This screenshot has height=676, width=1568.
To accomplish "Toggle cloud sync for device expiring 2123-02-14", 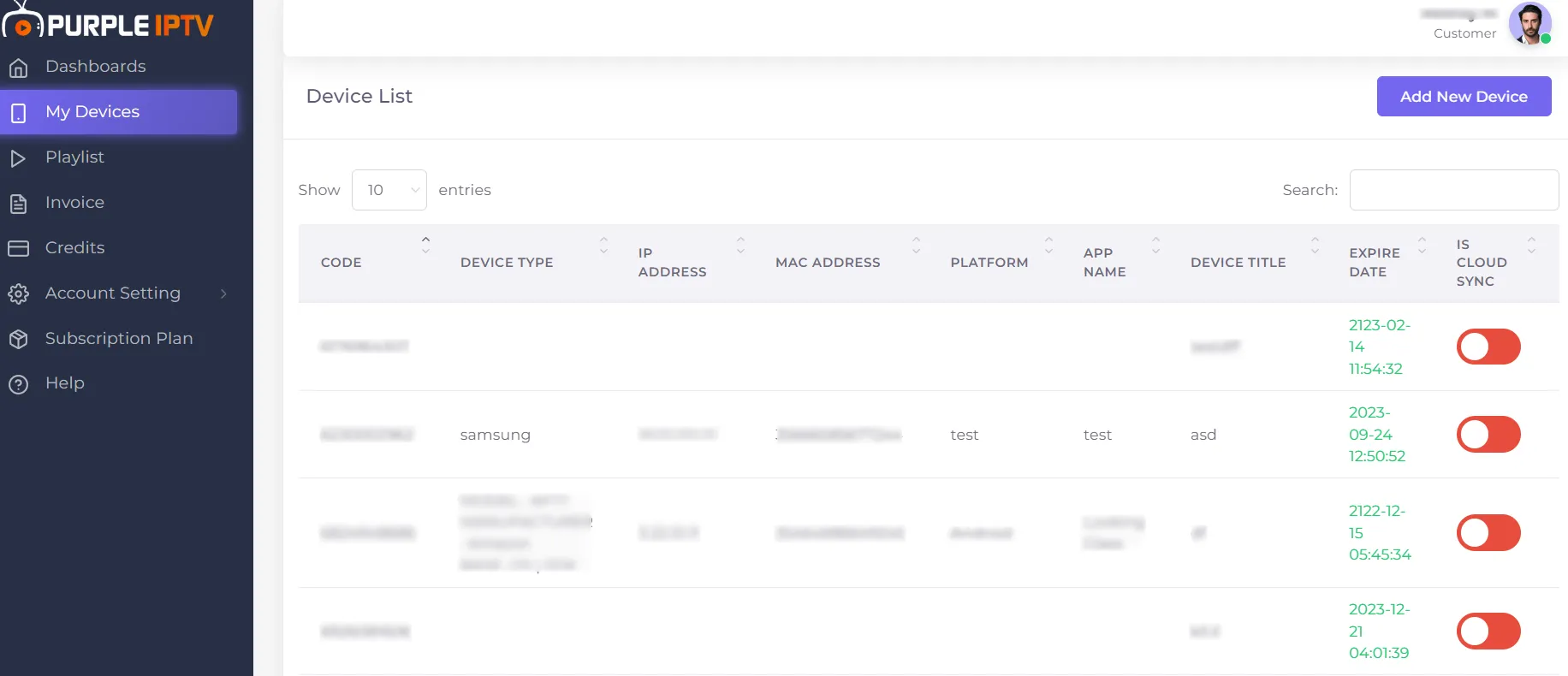I will click(x=1488, y=347).
